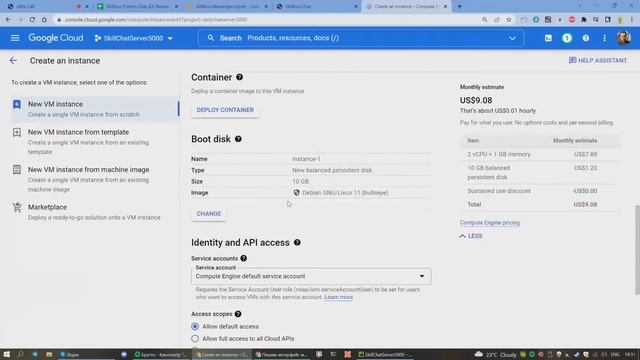The image size is (640, 360).
Task: Activate Cloud Shell terminal icon
Action: click(548, 38)
